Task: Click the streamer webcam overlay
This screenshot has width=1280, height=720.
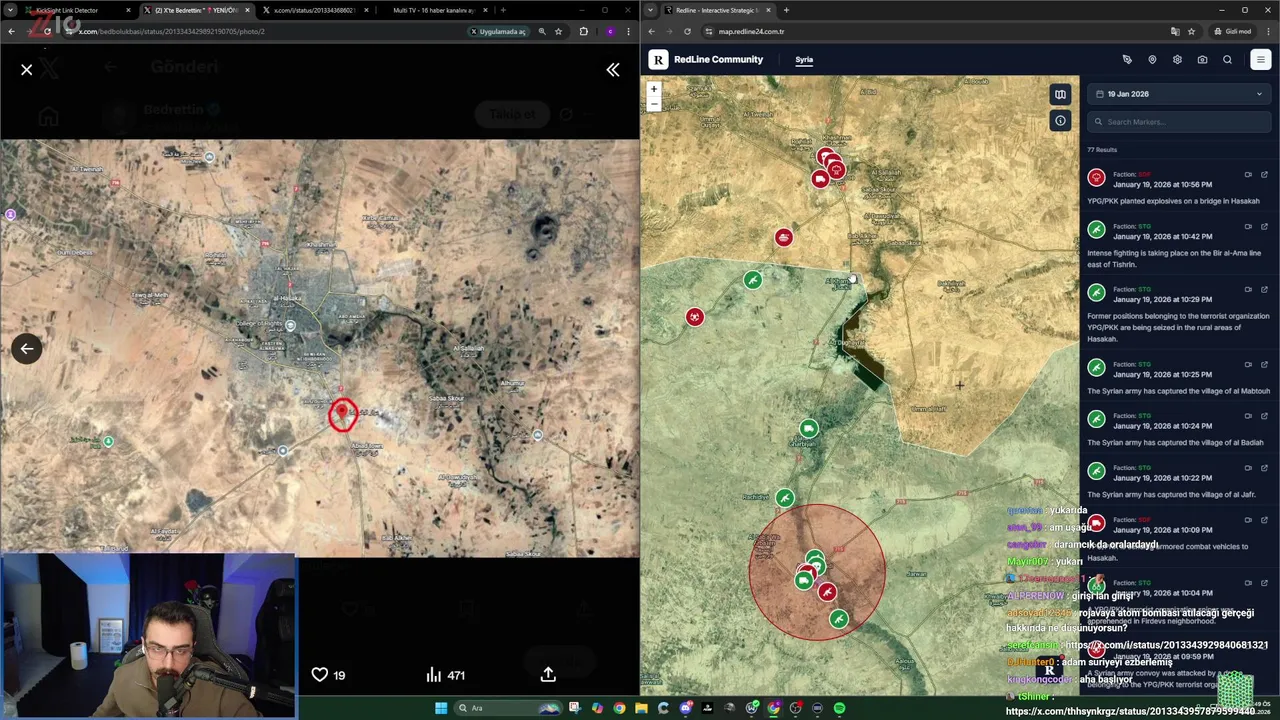Action: (148, 637)
